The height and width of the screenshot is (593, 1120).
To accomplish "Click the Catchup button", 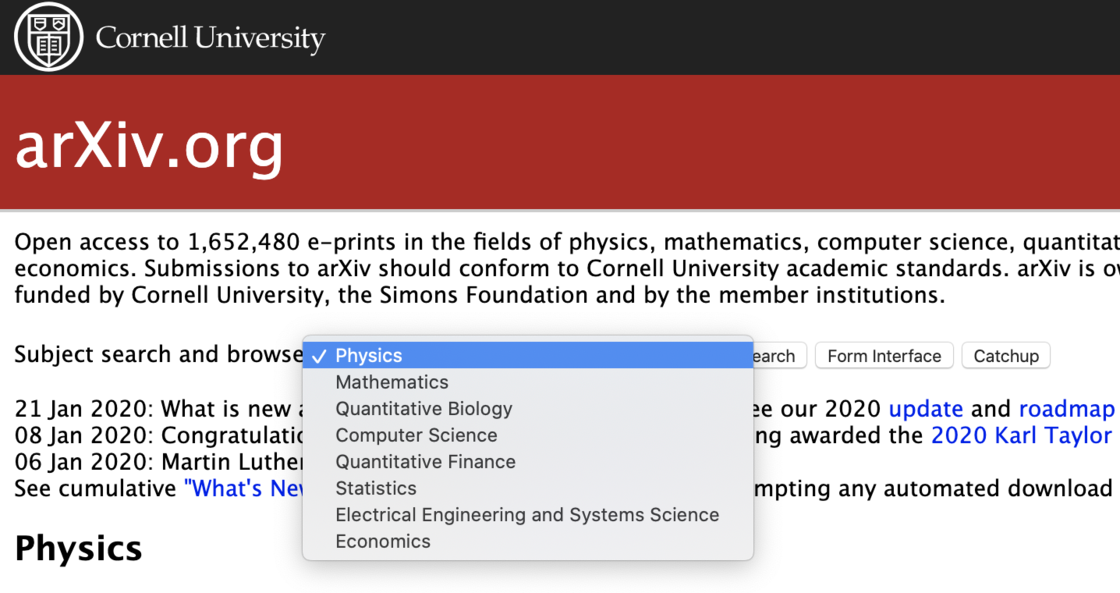I will point(1006,356).
